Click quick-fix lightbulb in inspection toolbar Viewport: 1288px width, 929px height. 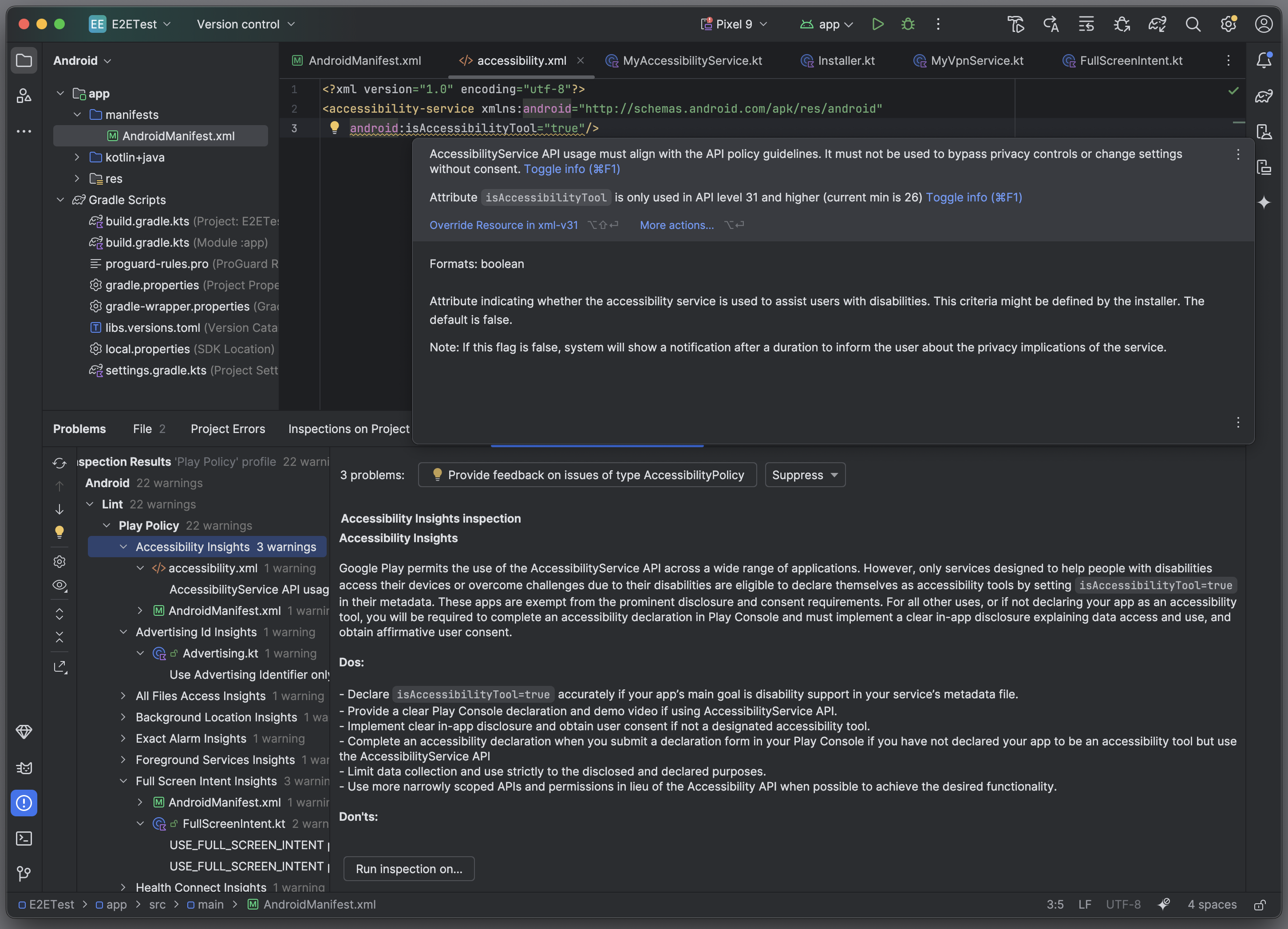coord(59,532)
